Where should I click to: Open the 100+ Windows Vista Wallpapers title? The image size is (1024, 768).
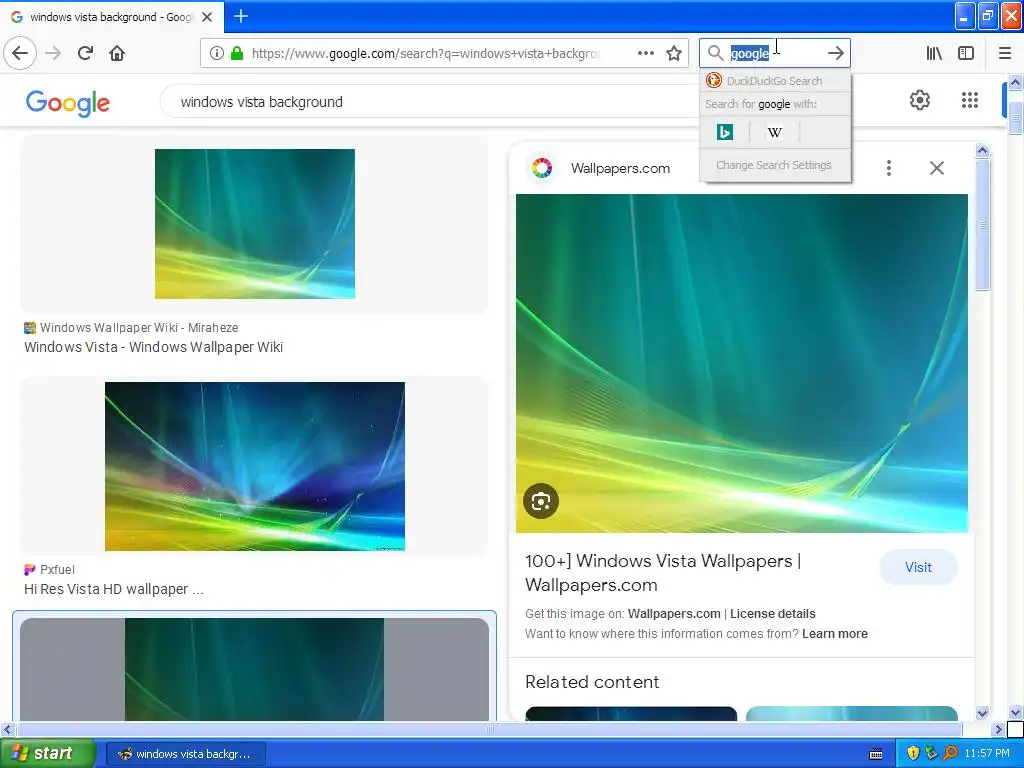click(662, 573)
